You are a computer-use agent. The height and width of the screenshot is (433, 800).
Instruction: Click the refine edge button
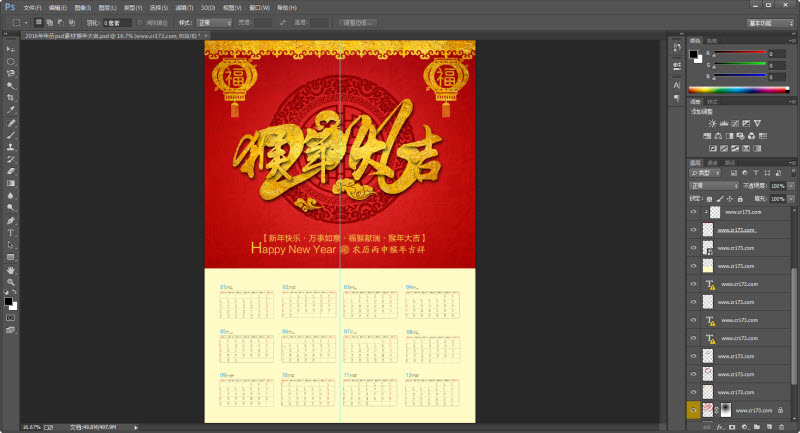(358, 23)
